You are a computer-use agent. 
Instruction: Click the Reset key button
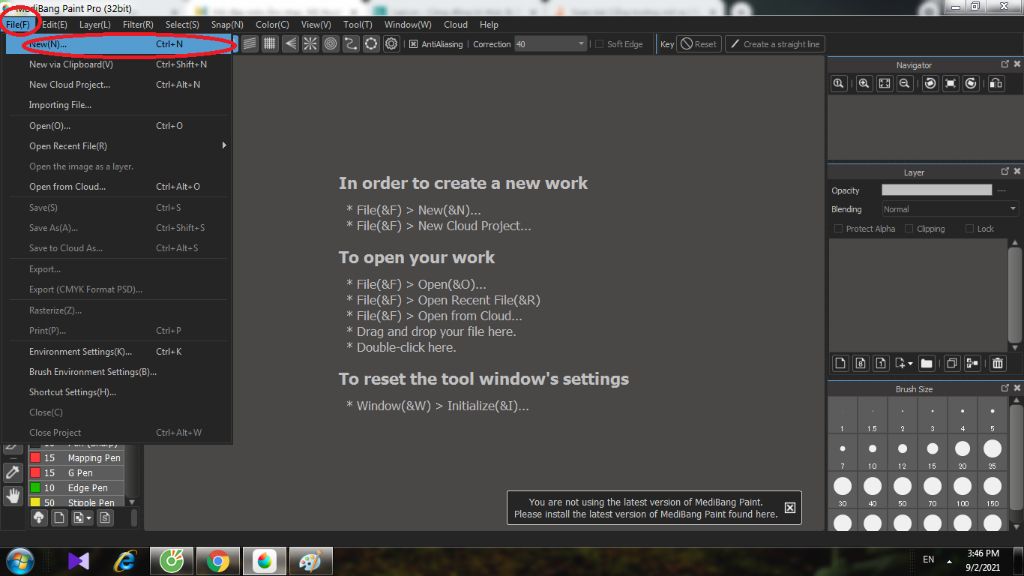[x=699, y=44]
